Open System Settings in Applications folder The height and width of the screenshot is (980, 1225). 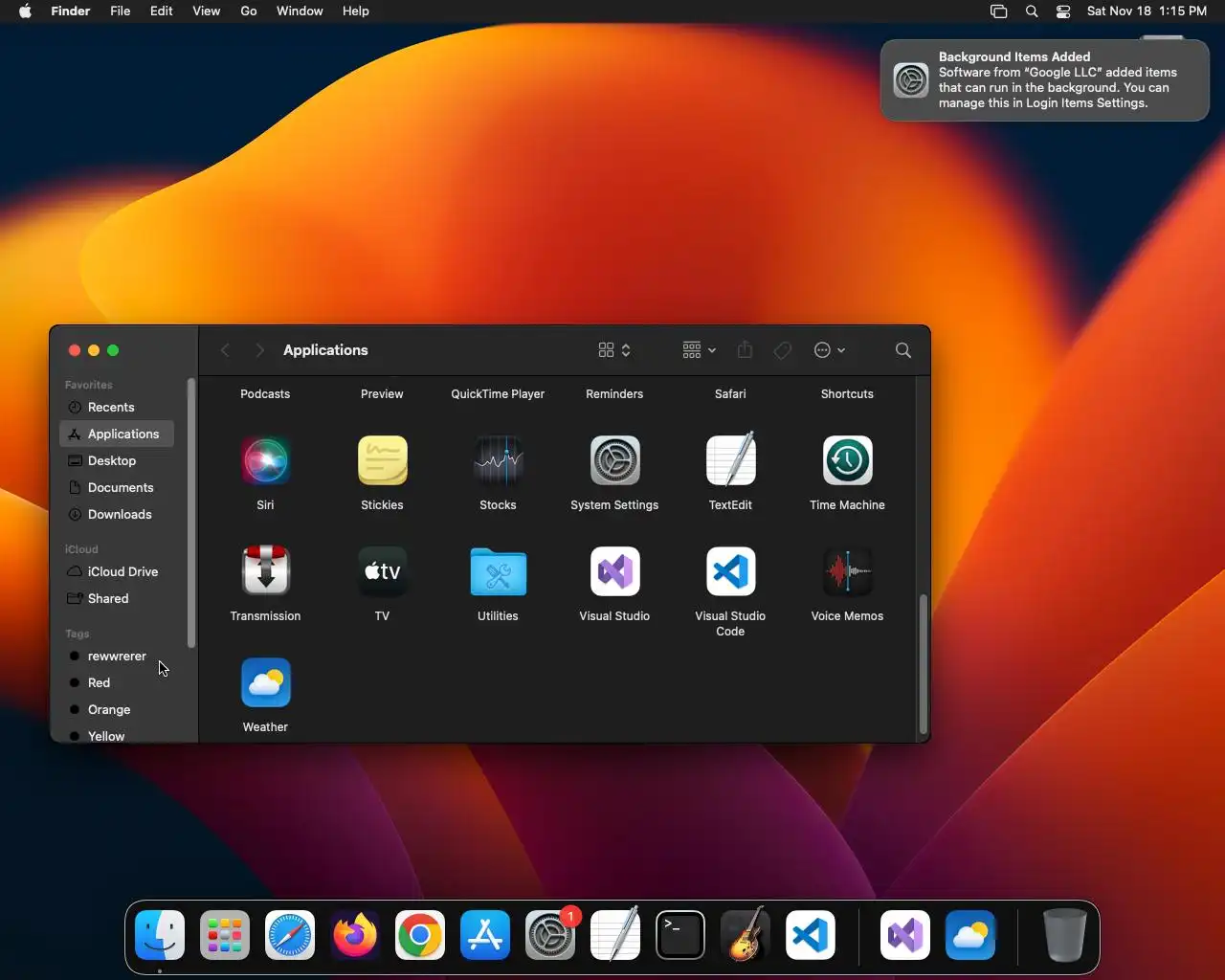pos(614,461)
